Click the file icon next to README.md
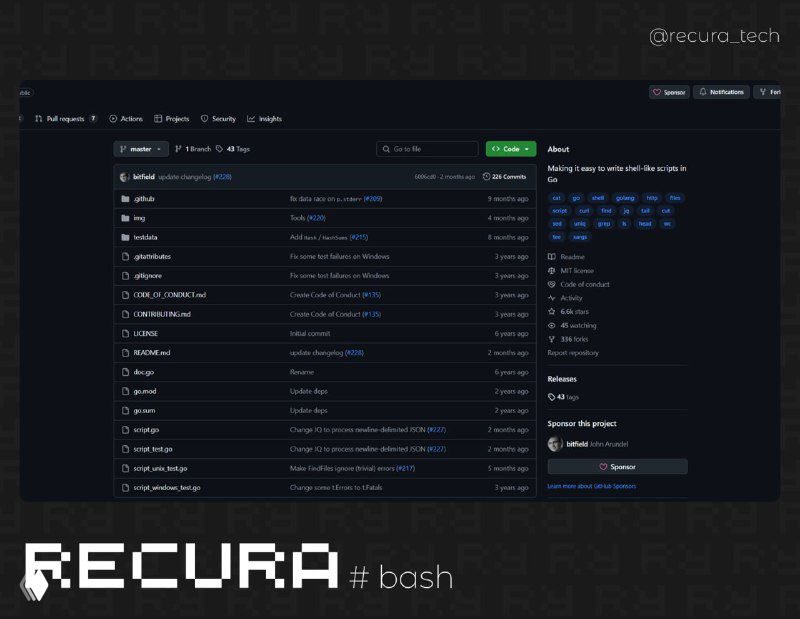800x619 pixels. (x=125, y=352)
